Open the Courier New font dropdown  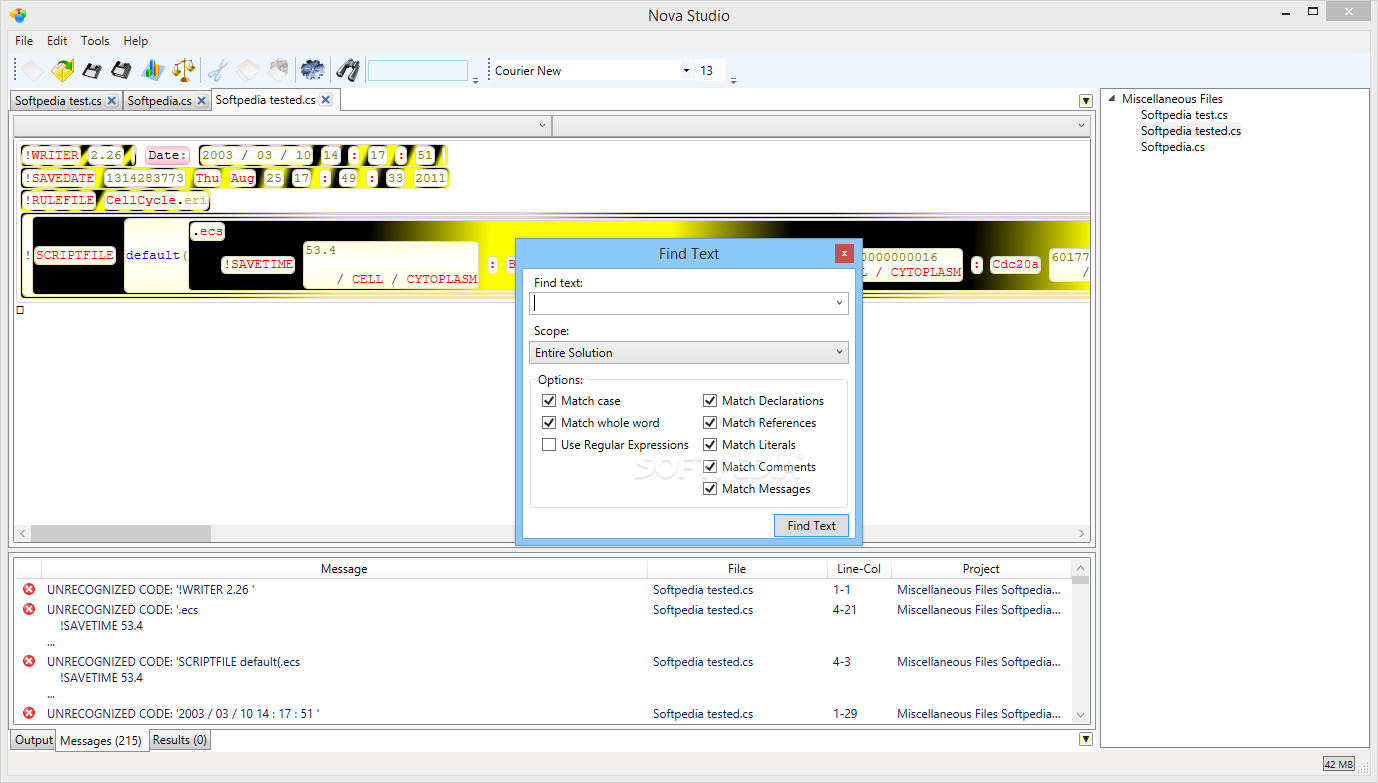686,71
